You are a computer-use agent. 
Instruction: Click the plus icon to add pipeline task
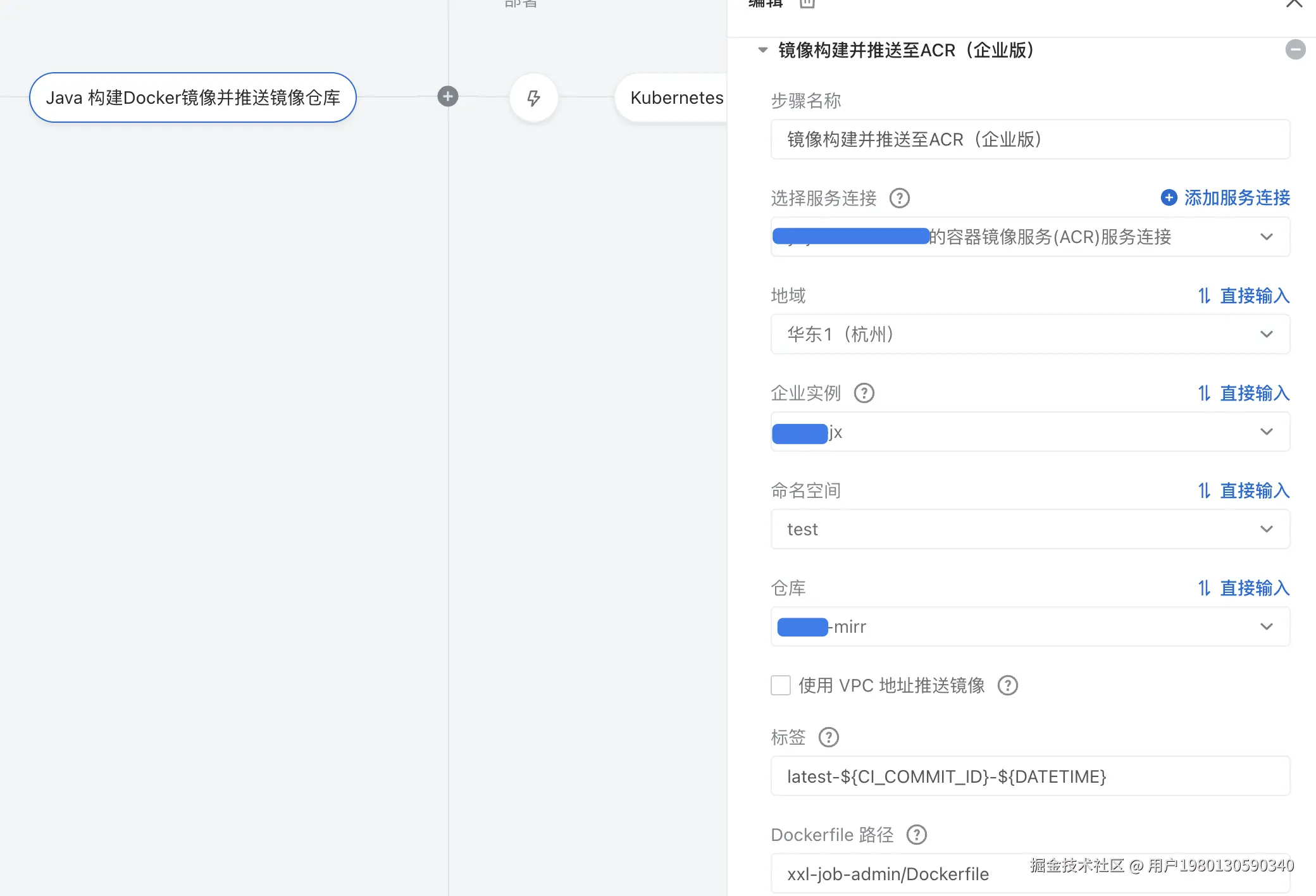pos(447,96)
